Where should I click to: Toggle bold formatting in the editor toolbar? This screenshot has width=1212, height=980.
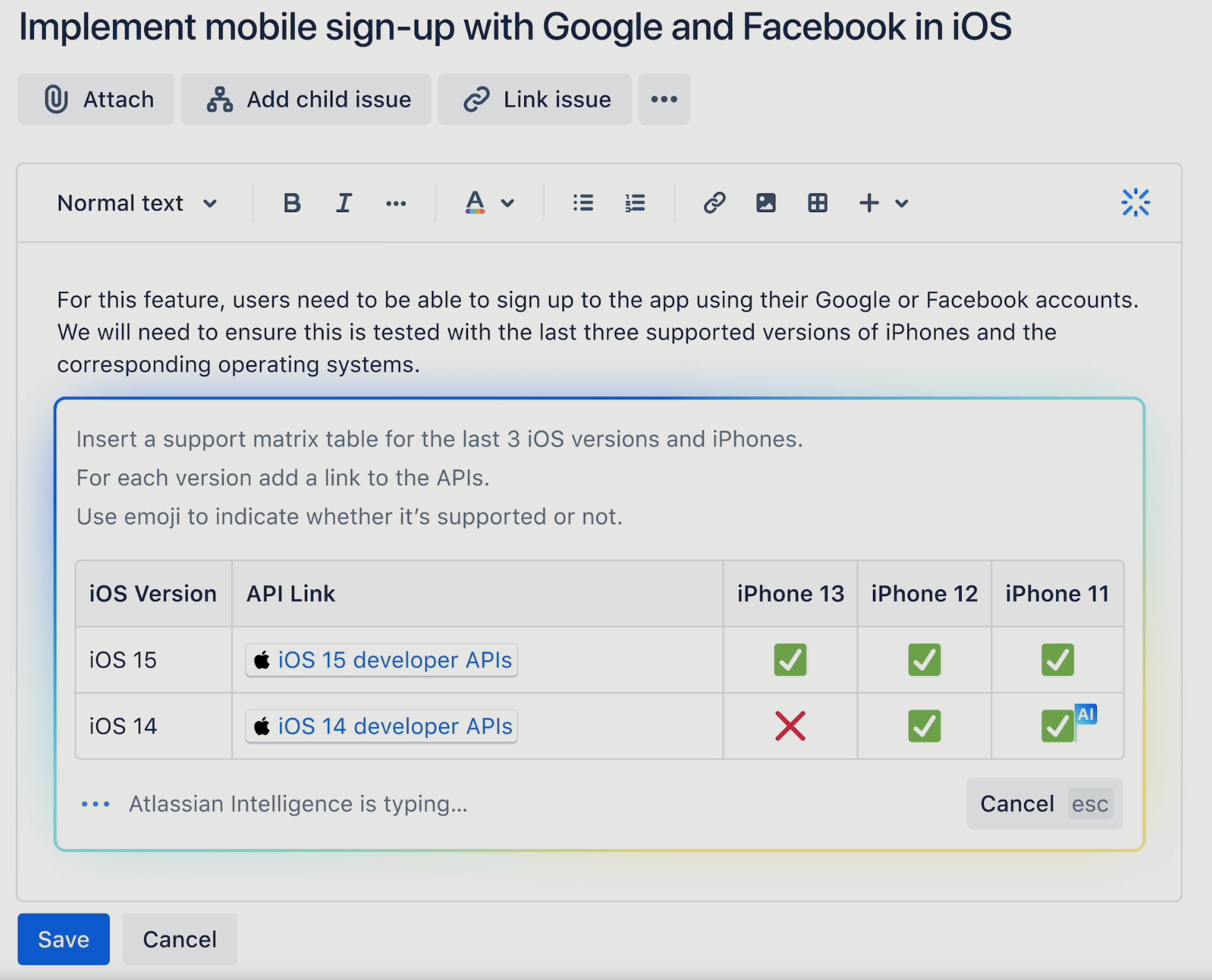coord(292,203)
